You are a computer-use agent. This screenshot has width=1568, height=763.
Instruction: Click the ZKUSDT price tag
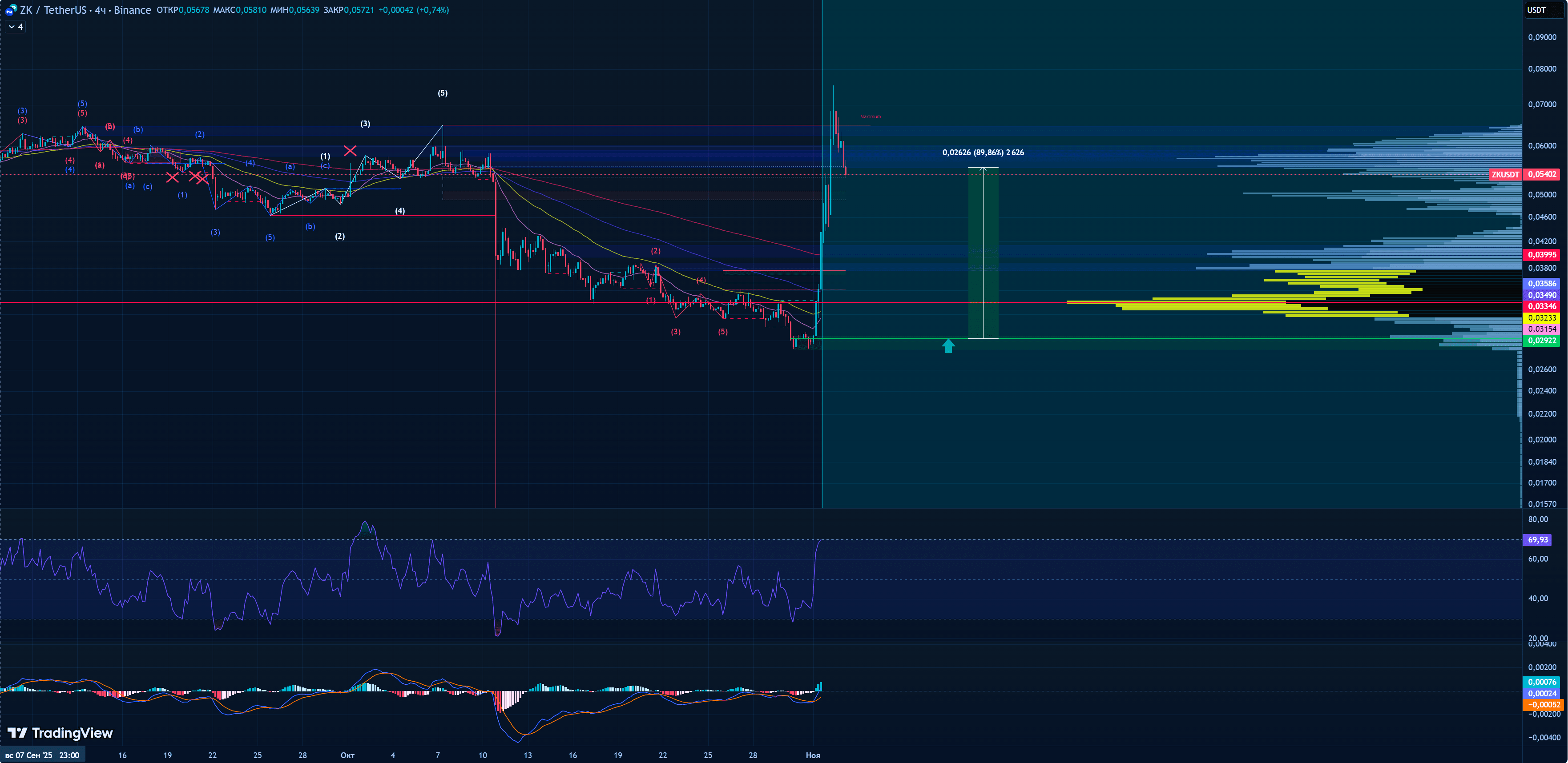(x=1505, y=175)
